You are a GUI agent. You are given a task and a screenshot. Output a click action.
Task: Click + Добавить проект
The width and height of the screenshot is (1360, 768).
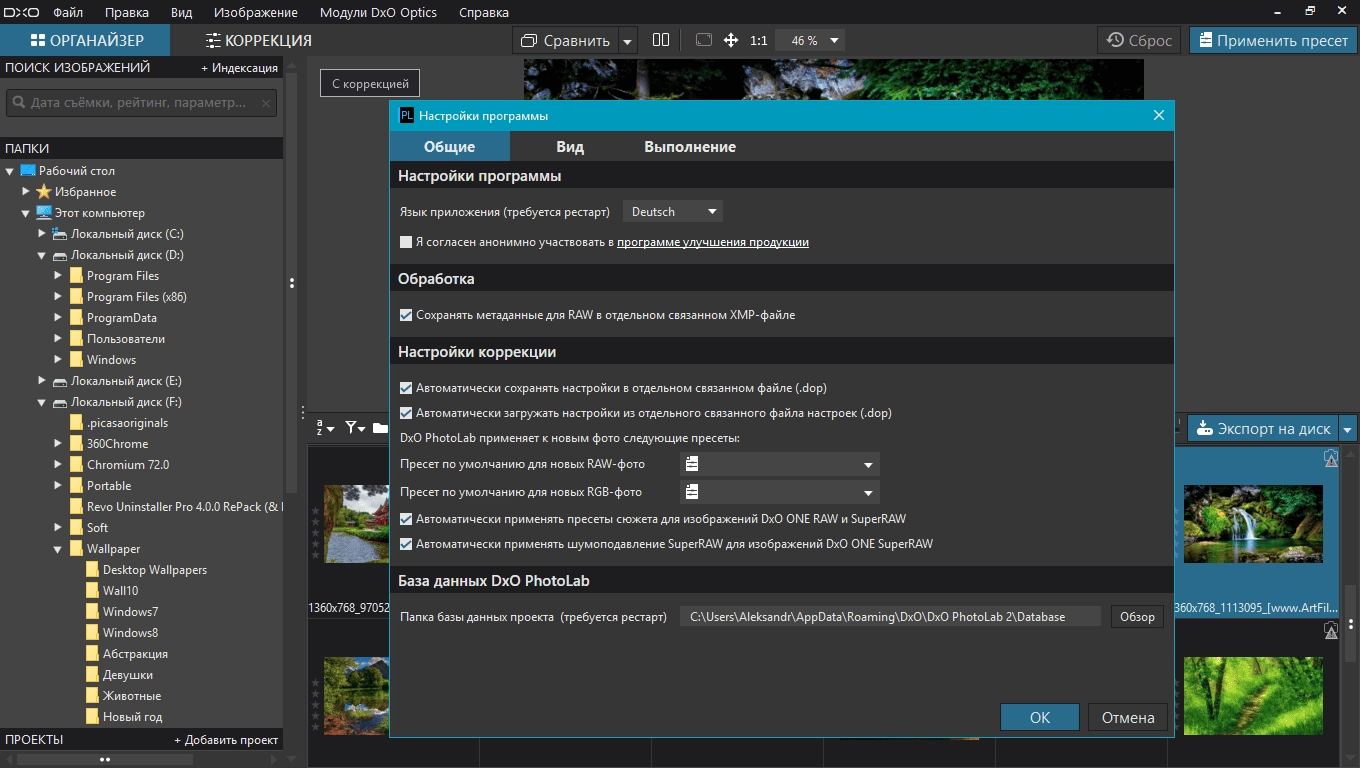[226, 740]
